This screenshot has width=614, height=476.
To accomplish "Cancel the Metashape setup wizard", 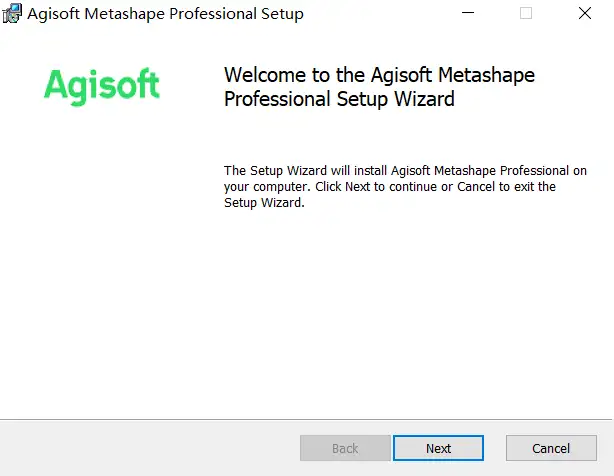I will (551, 448).
